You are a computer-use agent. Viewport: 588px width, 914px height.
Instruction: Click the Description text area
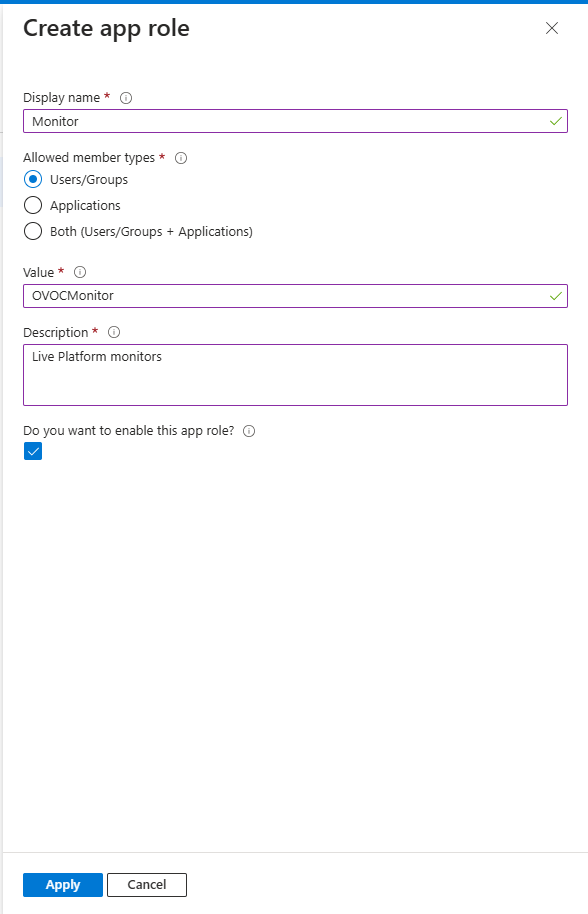tap(295, 375)
